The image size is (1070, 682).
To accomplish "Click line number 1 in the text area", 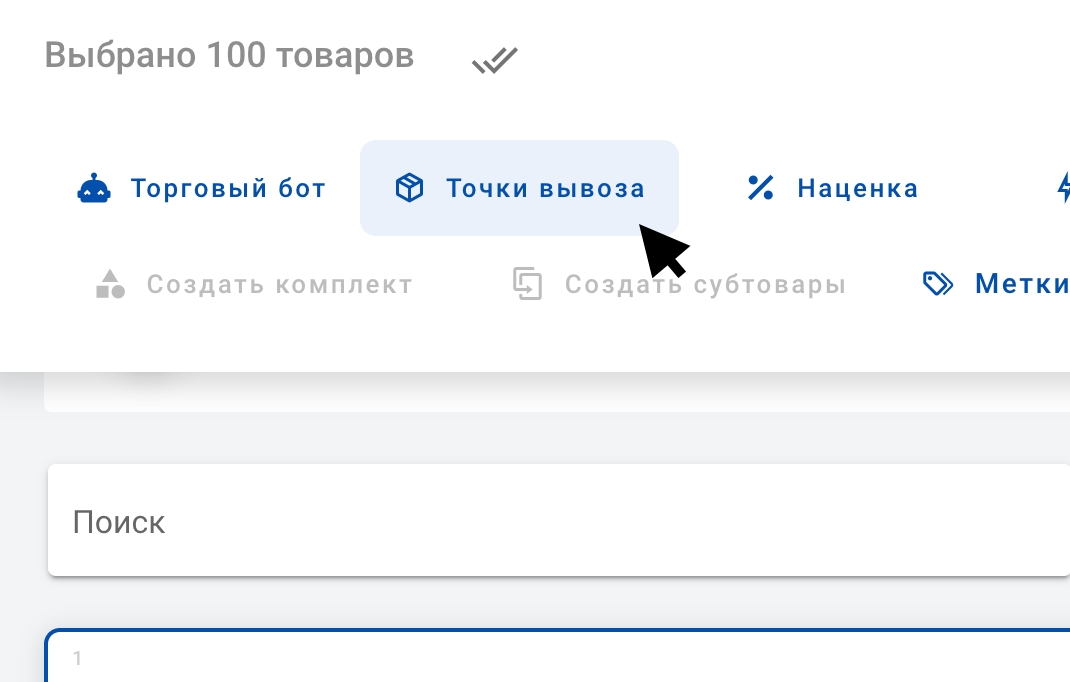I will tap(78, 659).
